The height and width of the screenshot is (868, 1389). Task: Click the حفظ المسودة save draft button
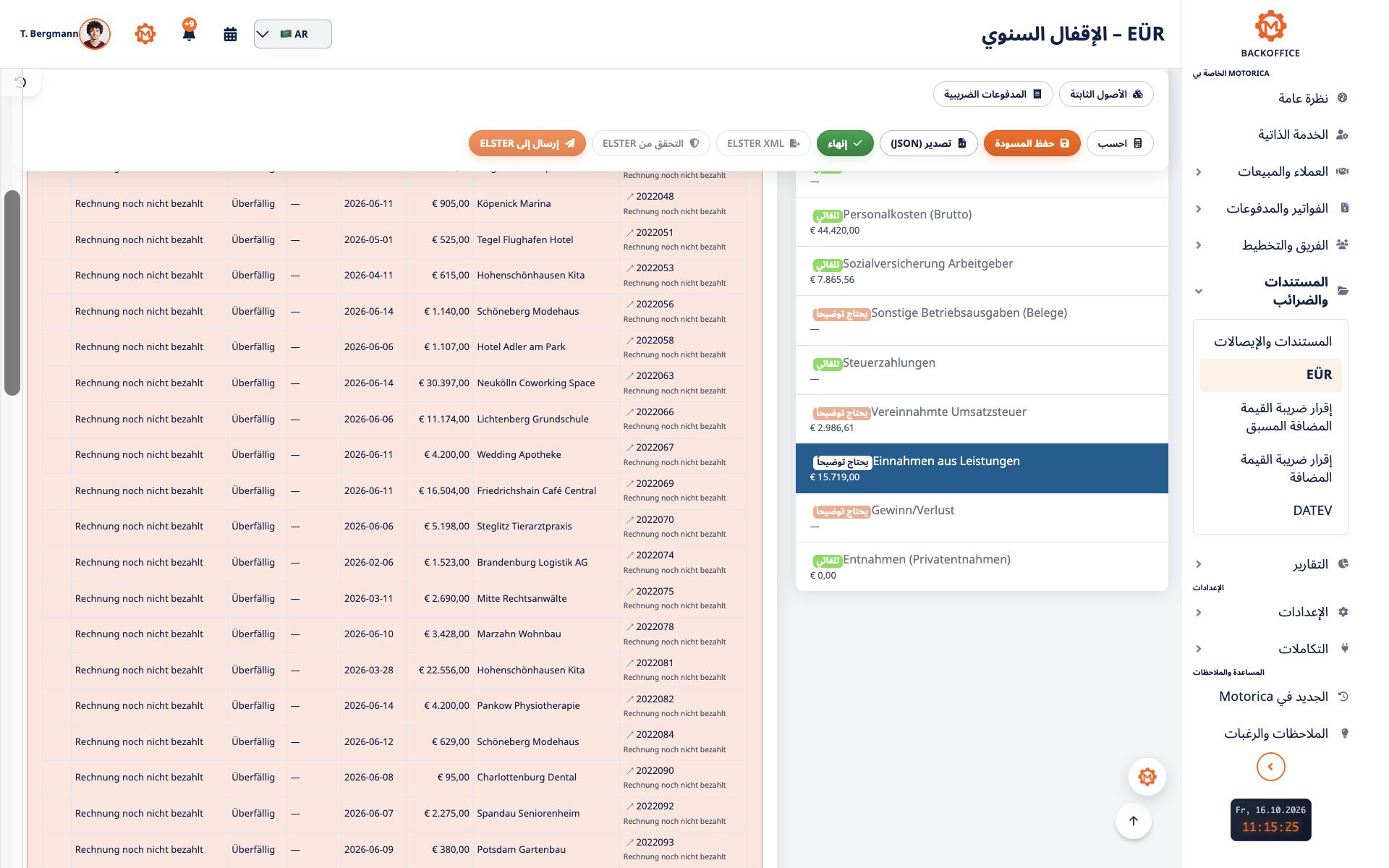[x=1032, y=143]
